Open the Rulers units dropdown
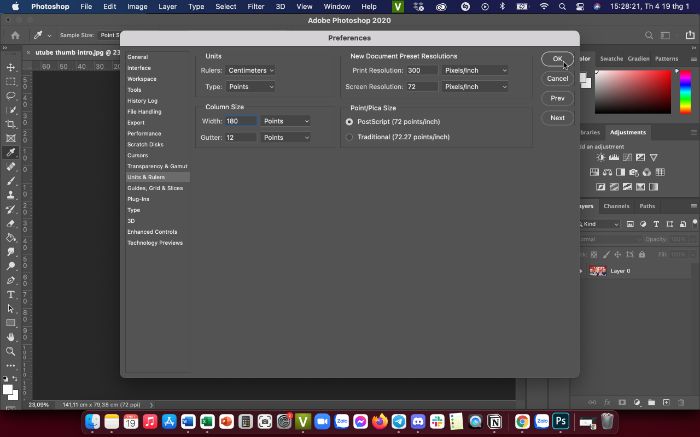This screenshot has height=437, width=700. (x=250, y=71)
